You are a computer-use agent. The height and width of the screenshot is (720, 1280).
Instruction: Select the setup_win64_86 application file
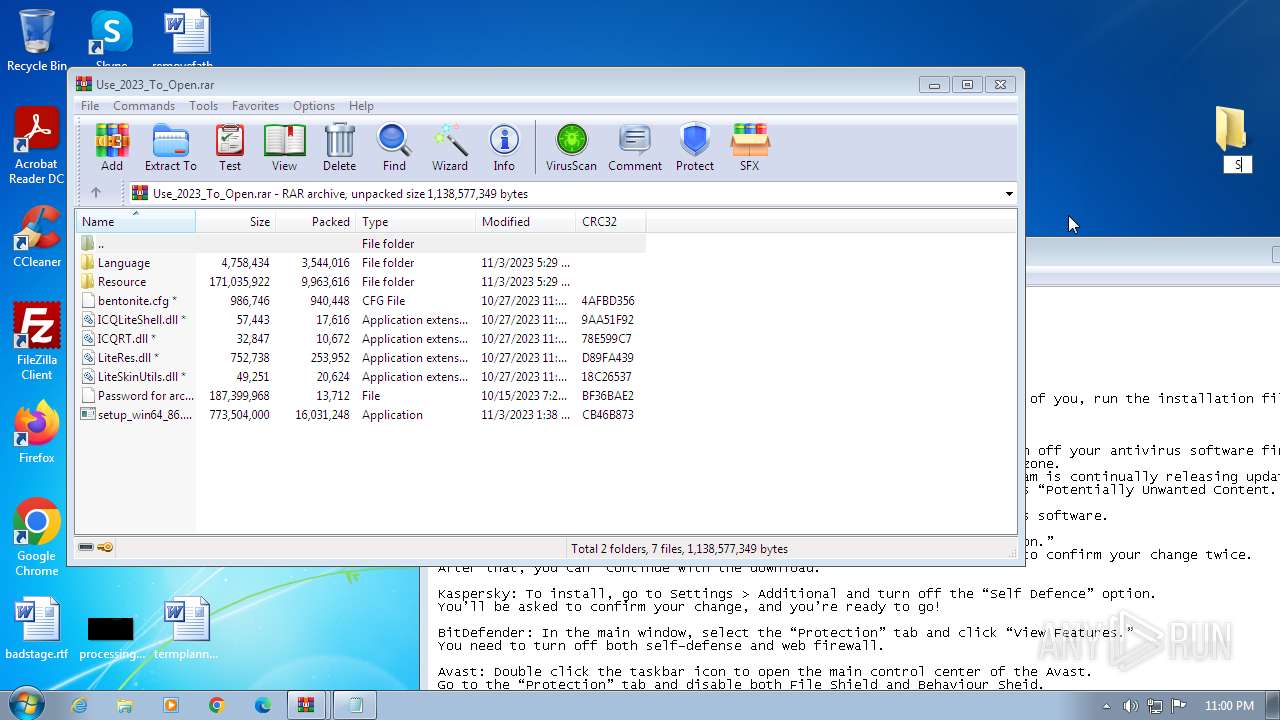361,414
